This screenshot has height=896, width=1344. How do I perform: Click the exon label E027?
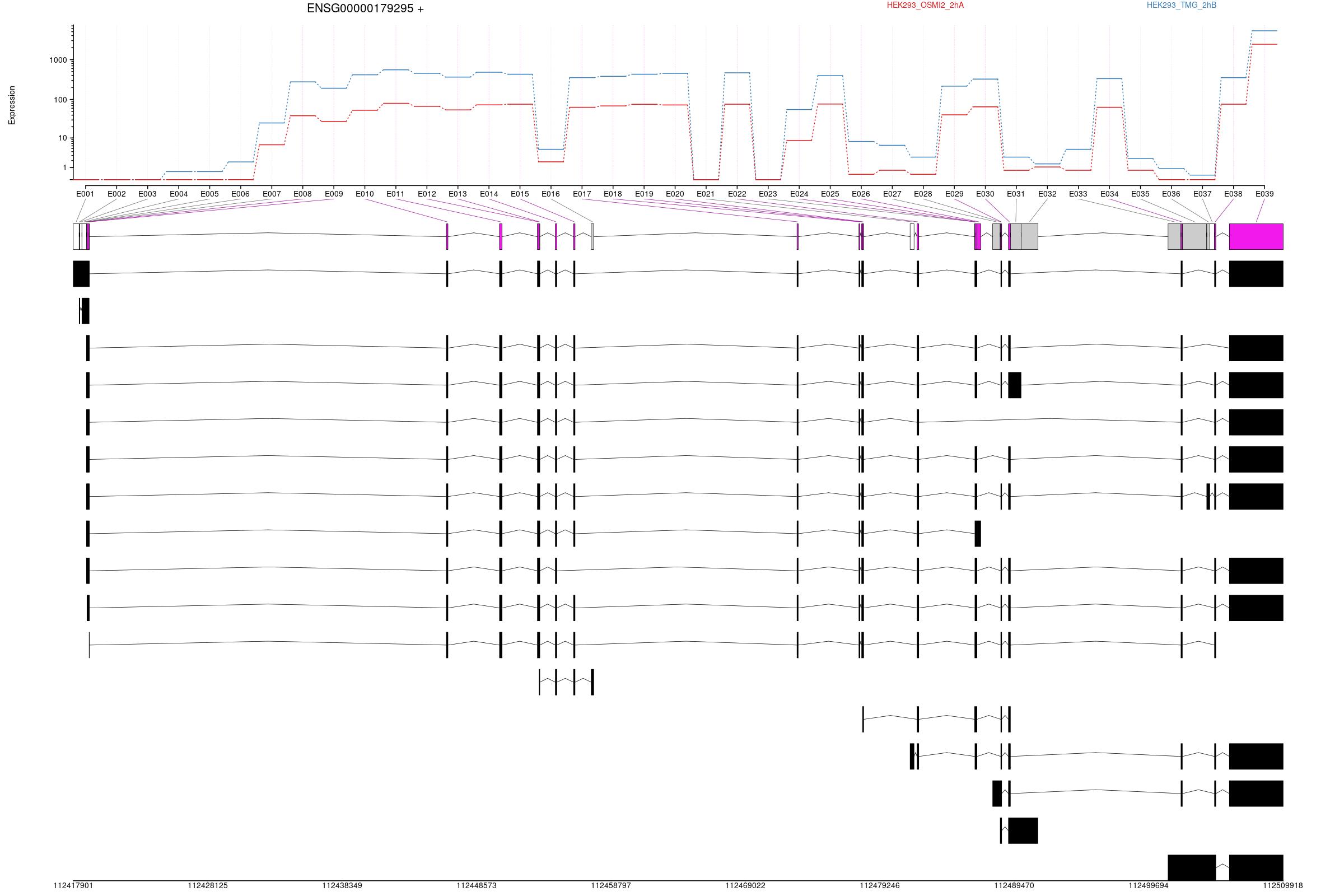point(893,194)
